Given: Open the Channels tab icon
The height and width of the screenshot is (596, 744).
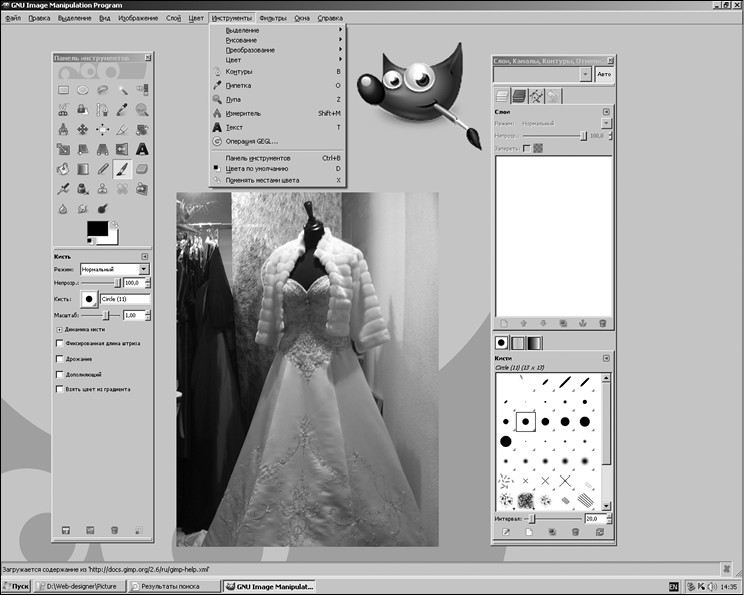Looking at the screenshot, I should [x=520, y=96].
